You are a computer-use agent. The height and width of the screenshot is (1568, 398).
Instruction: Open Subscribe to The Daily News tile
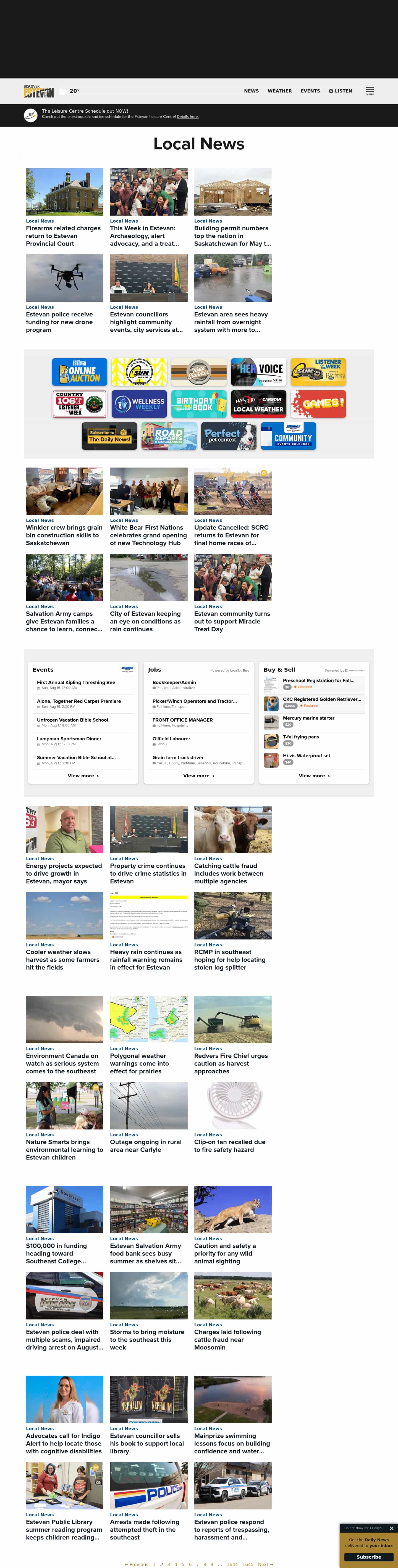click(x=109, y=436)
